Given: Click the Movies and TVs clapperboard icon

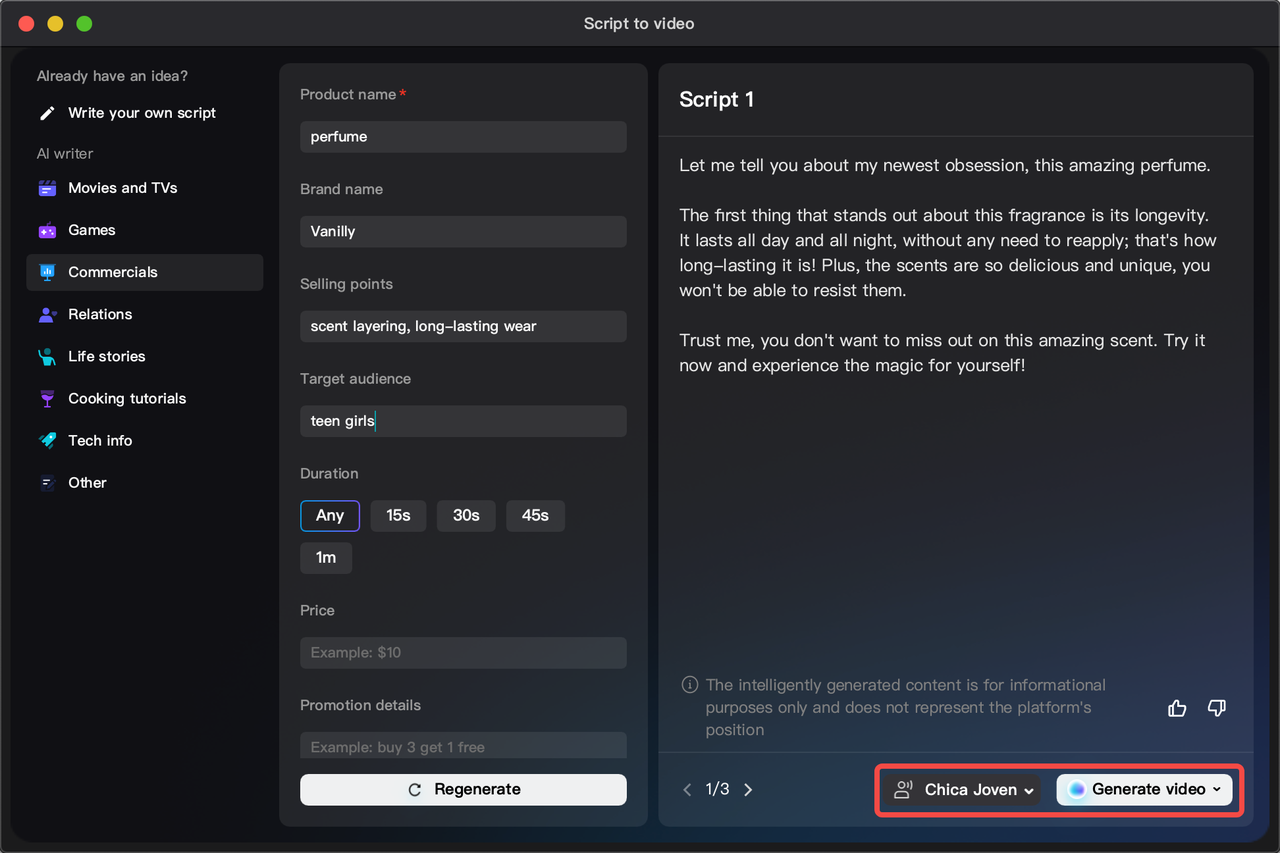Looking at the screenshot, I should click(x=47, y=188).
